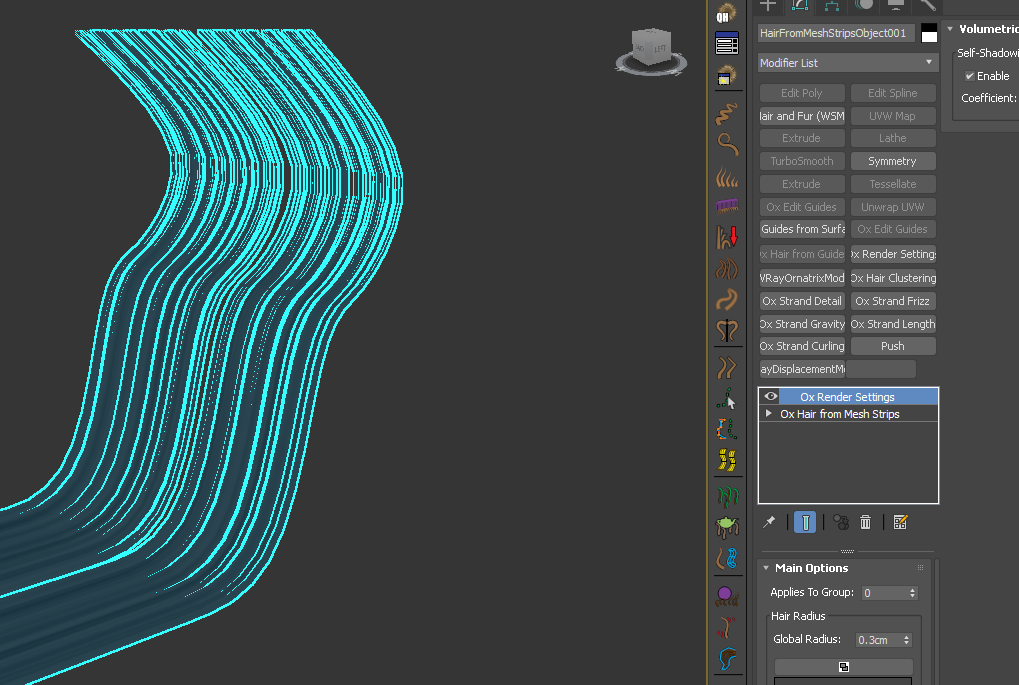Open the Modifier List dropdown
This screenshot has height=685, width=1019.
pyautogui.click(x=847, y=63)
